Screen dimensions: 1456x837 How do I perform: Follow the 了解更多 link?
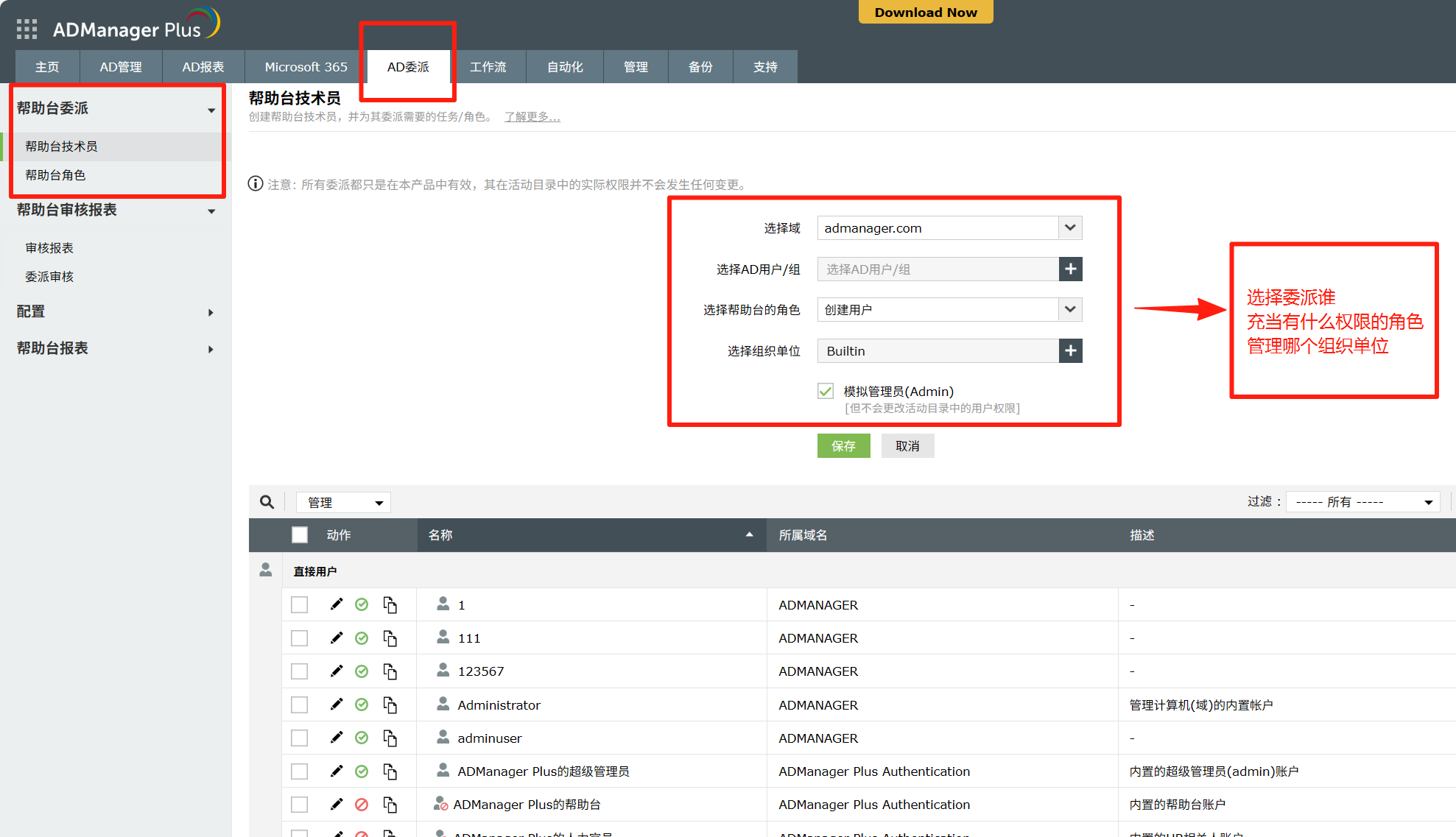532,117
